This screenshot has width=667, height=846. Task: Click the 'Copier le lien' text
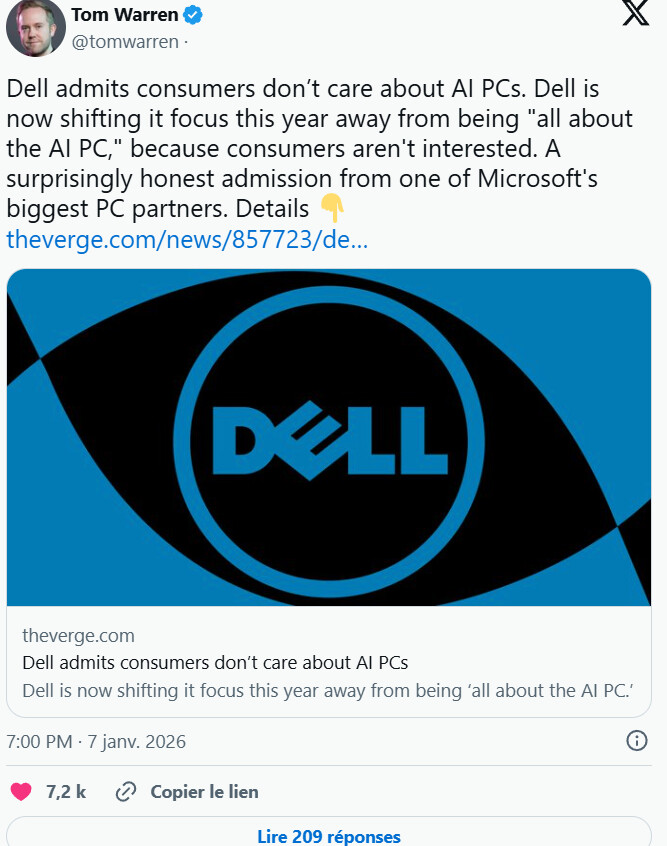(x=204, y=792)
